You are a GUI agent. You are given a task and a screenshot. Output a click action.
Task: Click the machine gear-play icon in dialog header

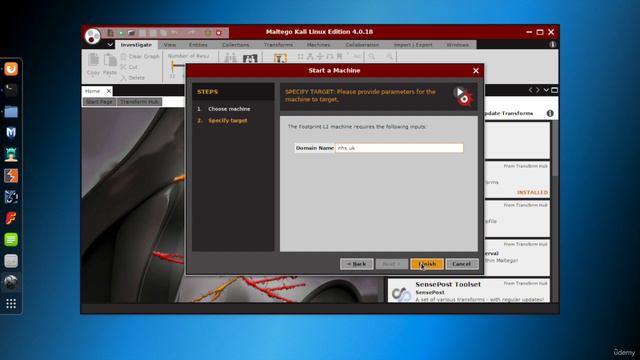pos(463,96)
